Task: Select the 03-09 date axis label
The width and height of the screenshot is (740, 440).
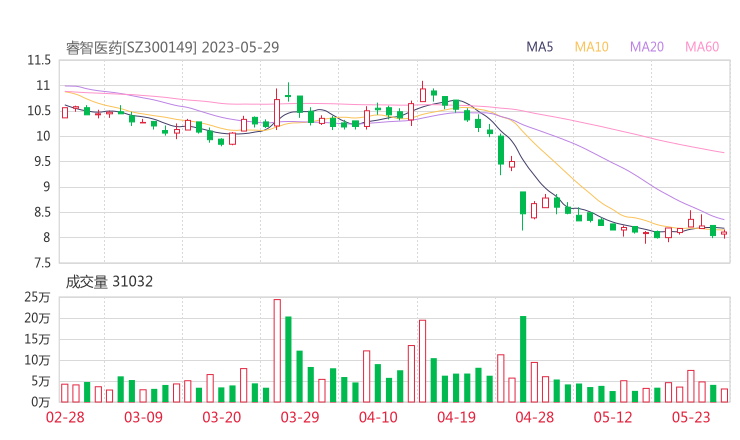Action: (x=143, y=417)
